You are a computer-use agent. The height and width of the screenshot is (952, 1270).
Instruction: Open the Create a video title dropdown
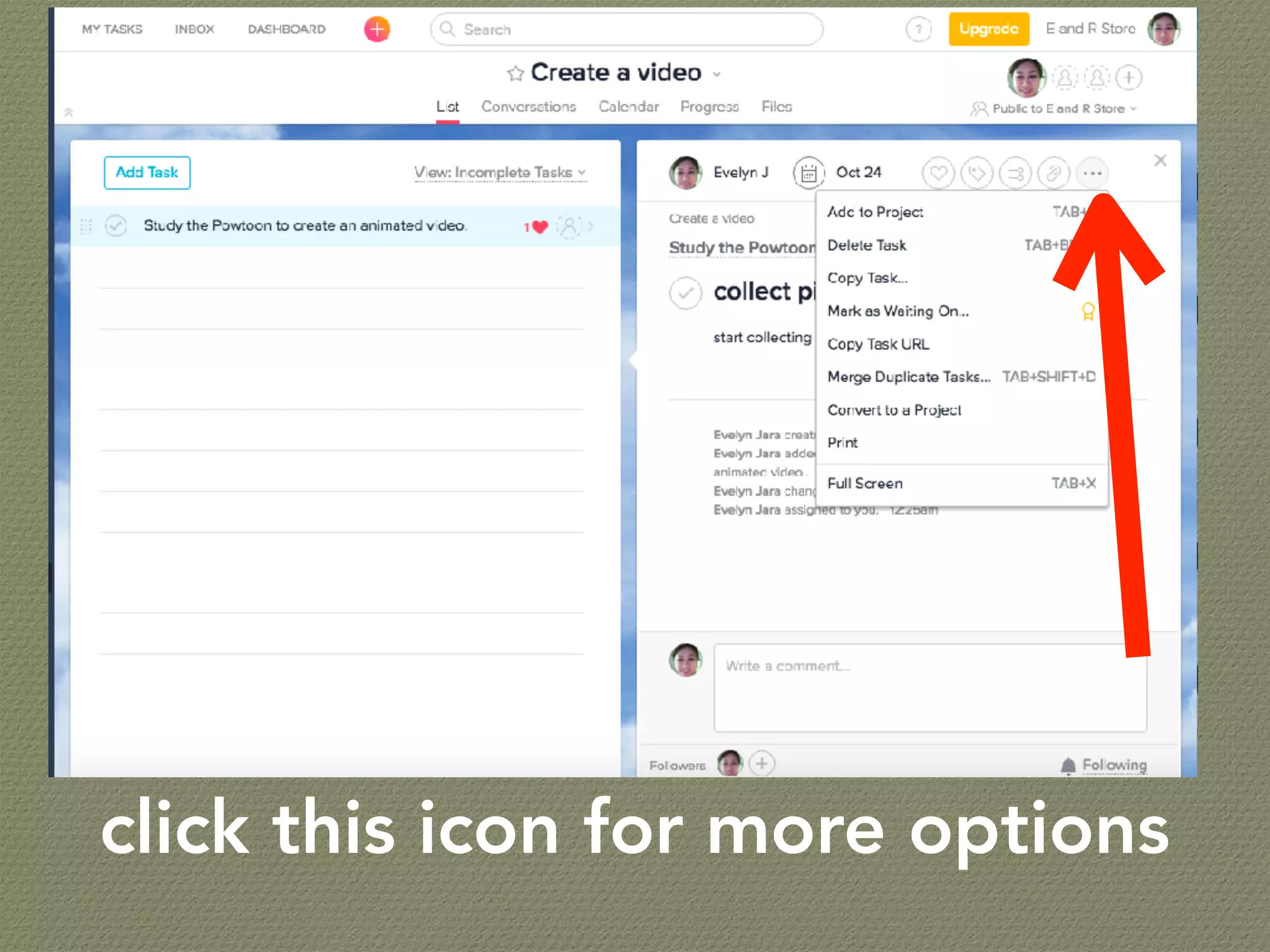(x=717, y=74)
